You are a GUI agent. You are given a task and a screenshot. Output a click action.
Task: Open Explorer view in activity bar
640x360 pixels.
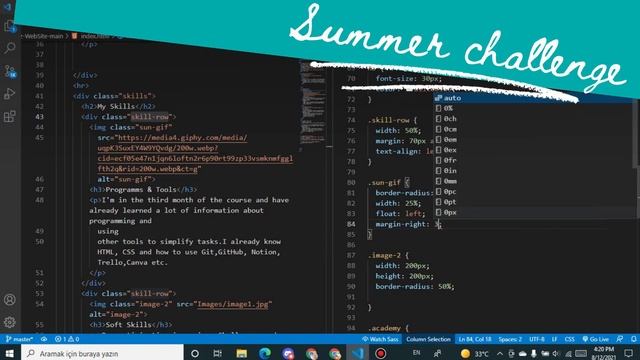(x=10, y=26)
